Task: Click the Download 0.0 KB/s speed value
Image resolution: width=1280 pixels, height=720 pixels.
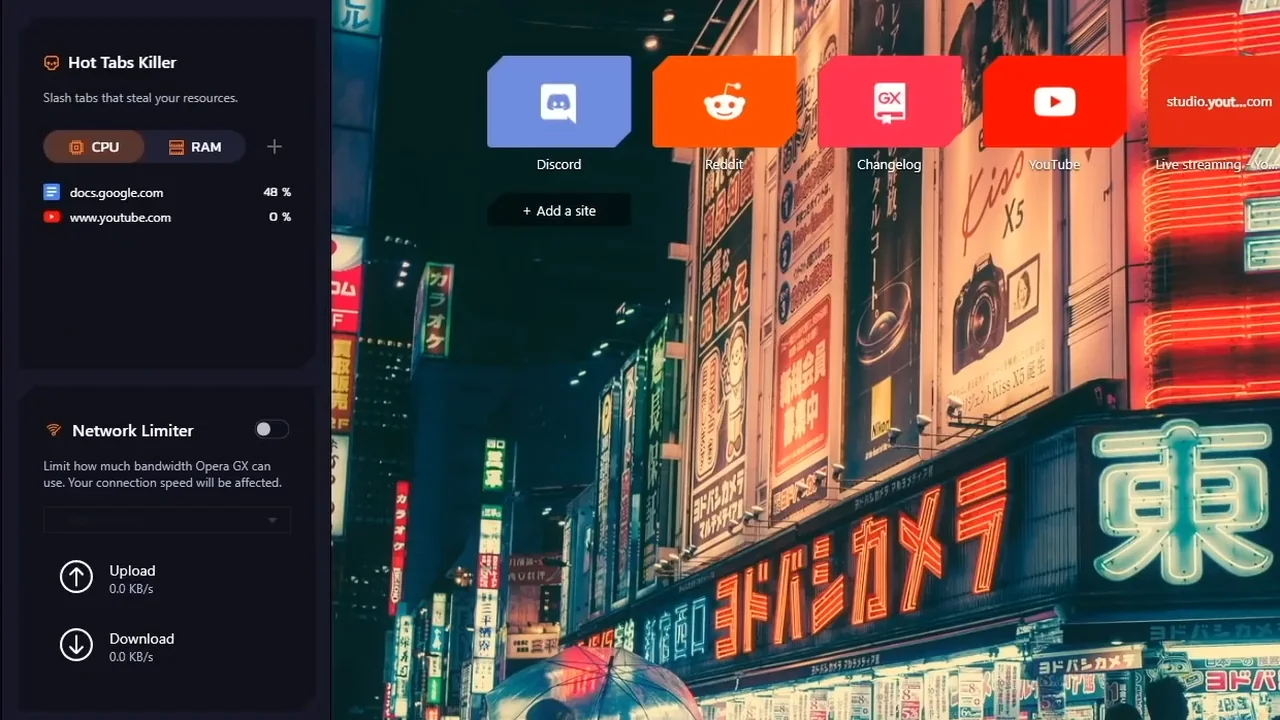Action: click(x=131, y=657)
